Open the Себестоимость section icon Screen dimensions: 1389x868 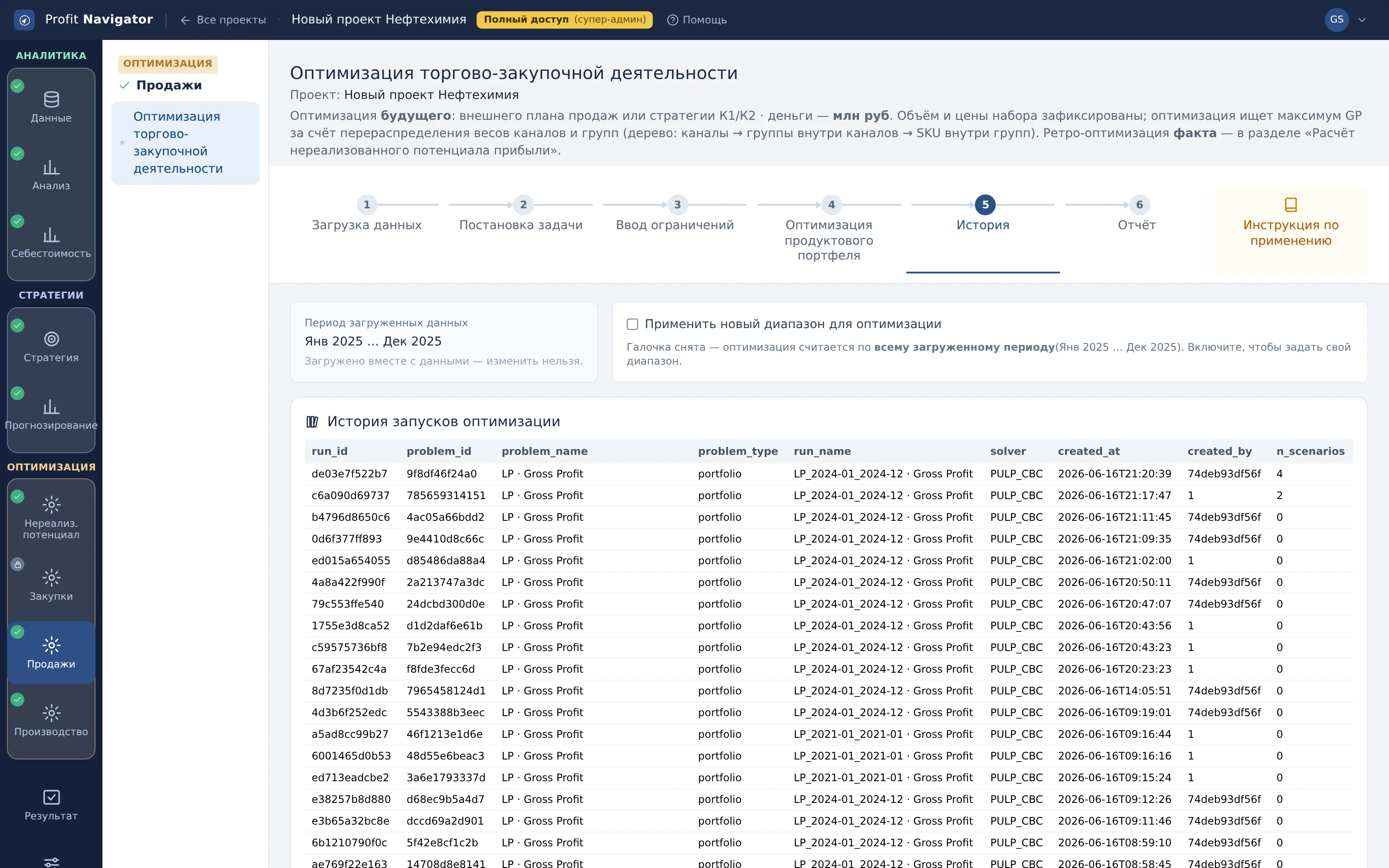pyautogui.click(x=51, y=235)
